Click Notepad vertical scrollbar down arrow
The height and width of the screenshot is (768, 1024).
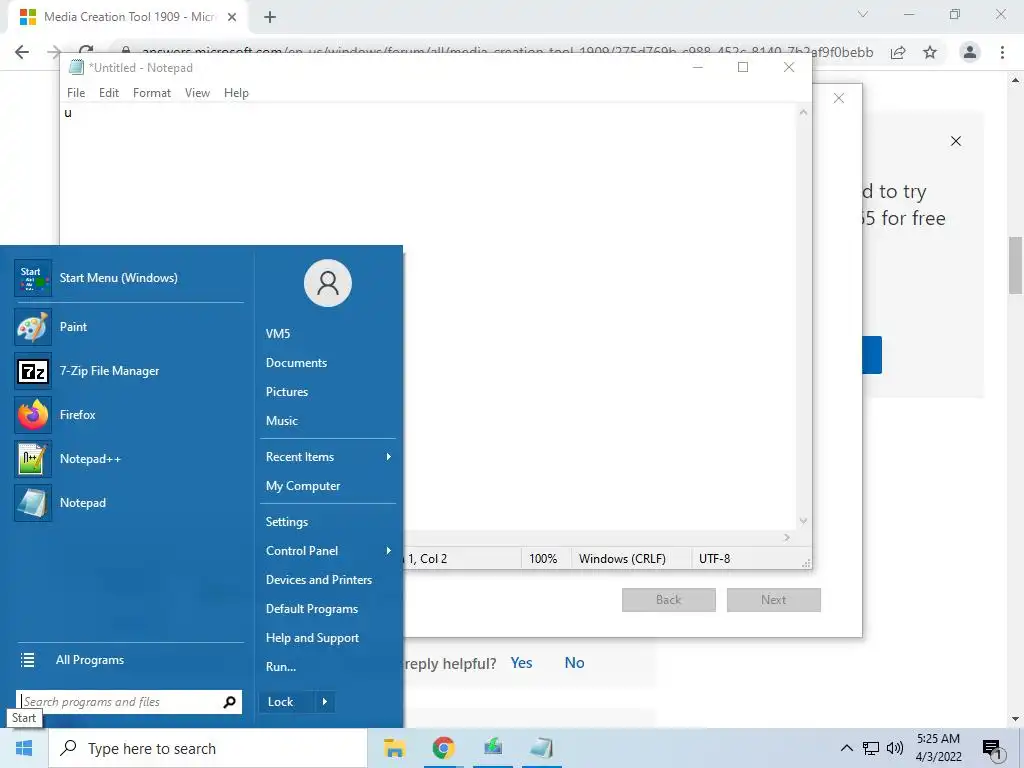(803, 521)
